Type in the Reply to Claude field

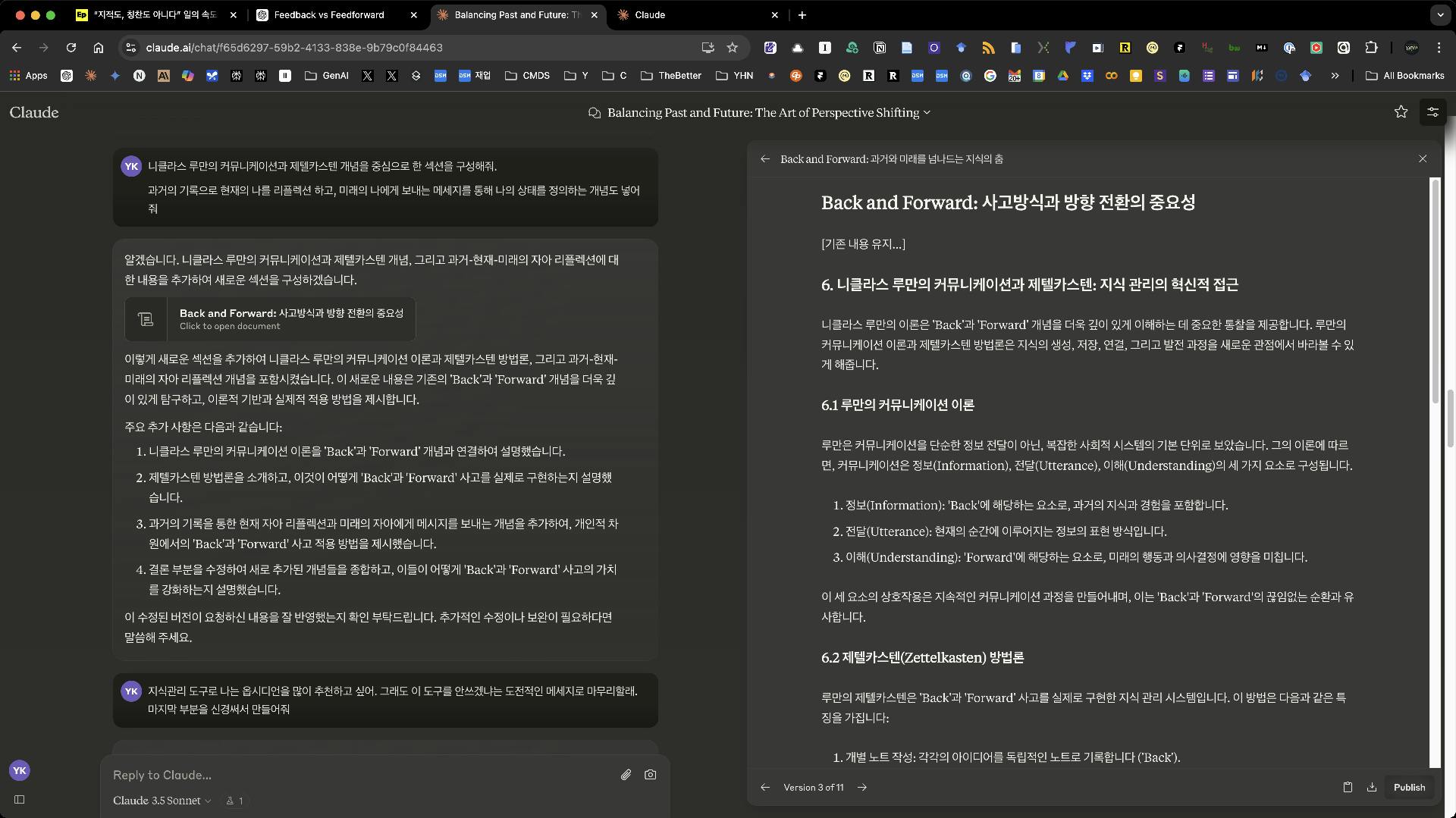(x=360, y=775)
